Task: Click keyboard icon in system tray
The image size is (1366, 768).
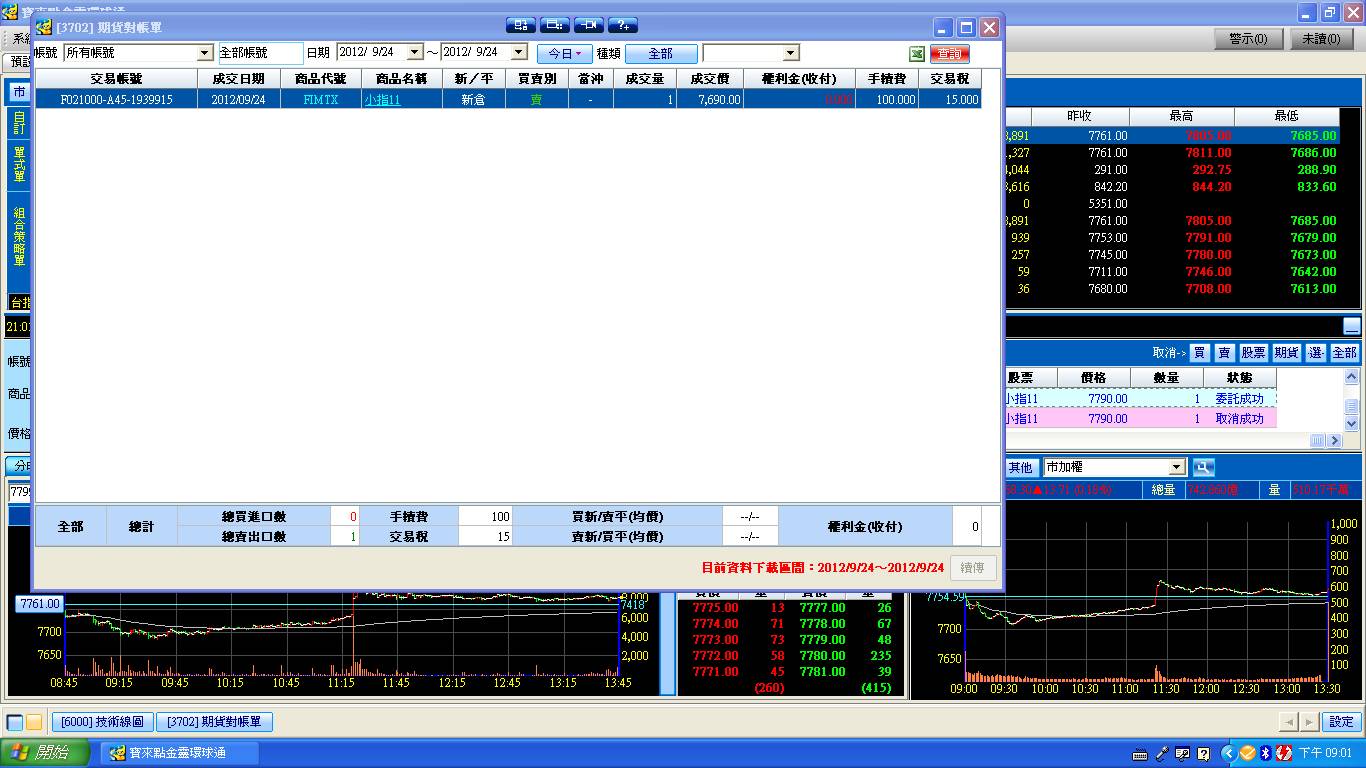Action: (1140, 754)
